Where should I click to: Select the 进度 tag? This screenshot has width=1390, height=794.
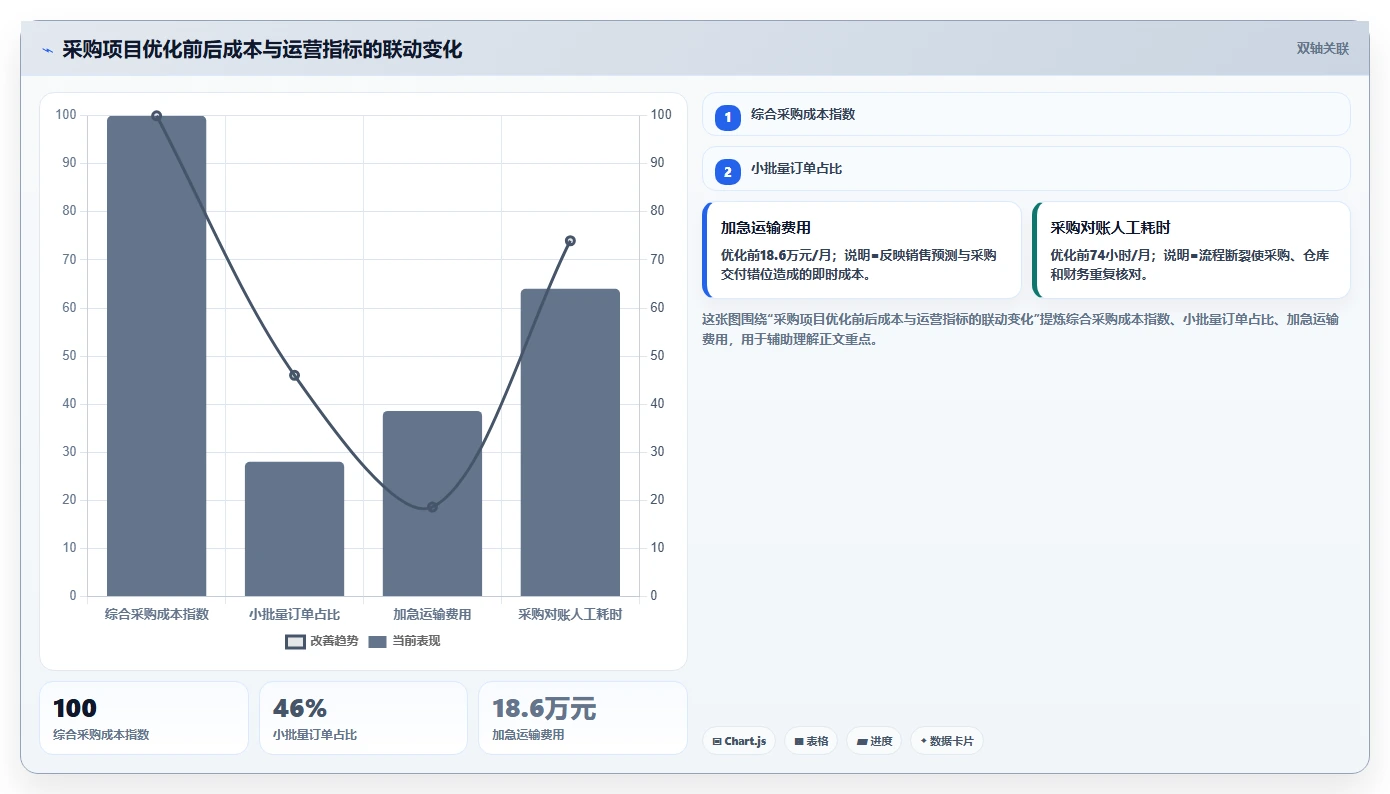[874, 741]
